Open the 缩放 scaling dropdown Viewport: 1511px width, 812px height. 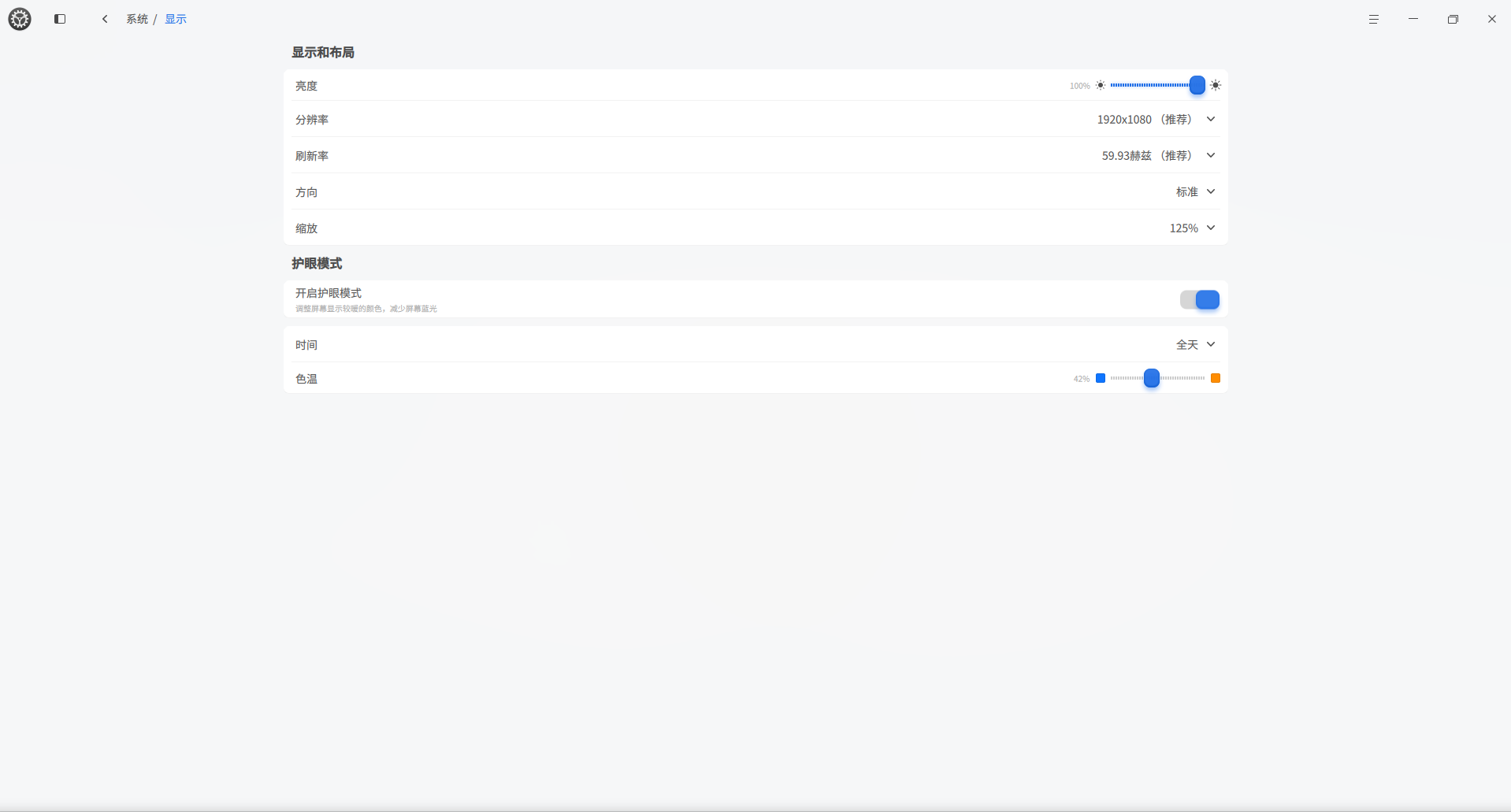tap(1210, 228)
